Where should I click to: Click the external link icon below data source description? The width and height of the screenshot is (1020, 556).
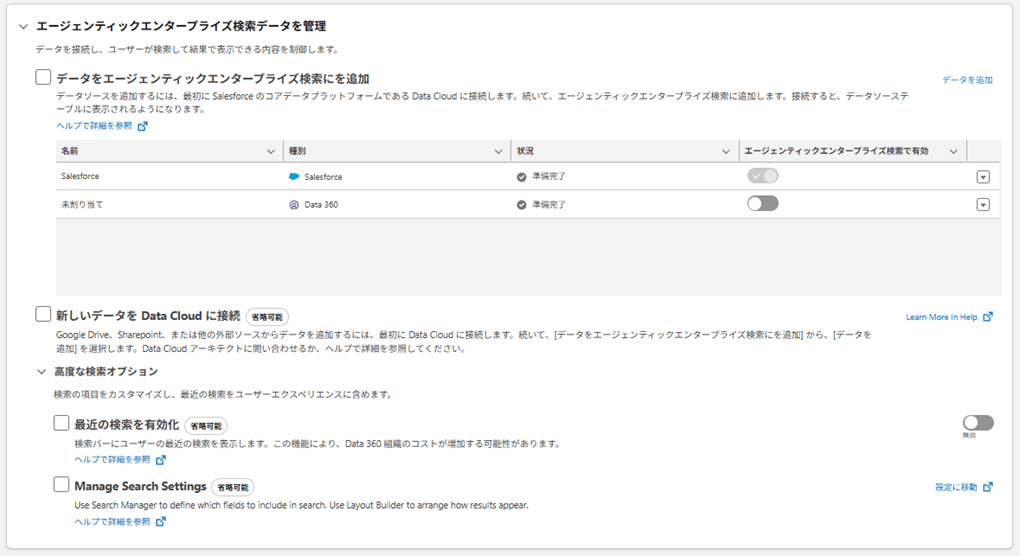142,126
